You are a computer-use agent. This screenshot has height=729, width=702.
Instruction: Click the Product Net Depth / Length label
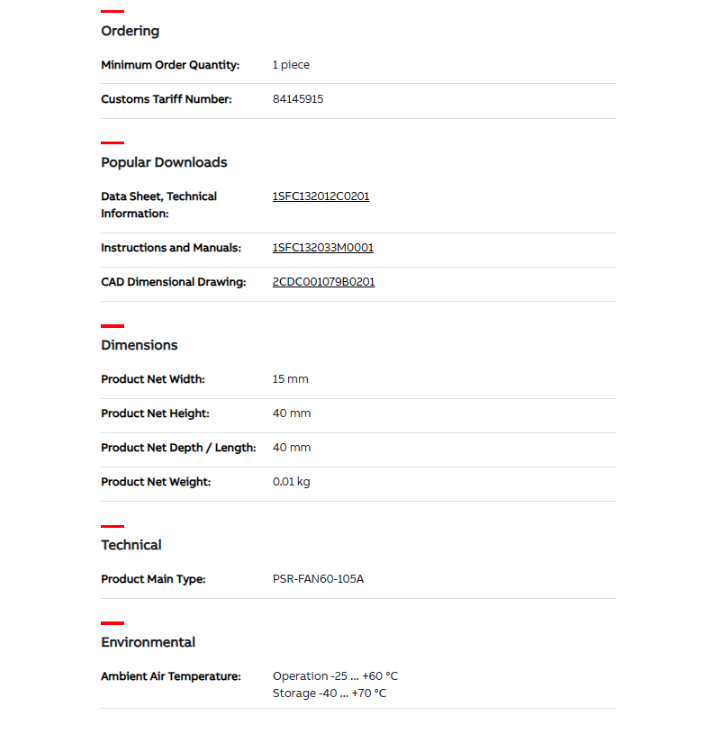click(x=178, y=447)
